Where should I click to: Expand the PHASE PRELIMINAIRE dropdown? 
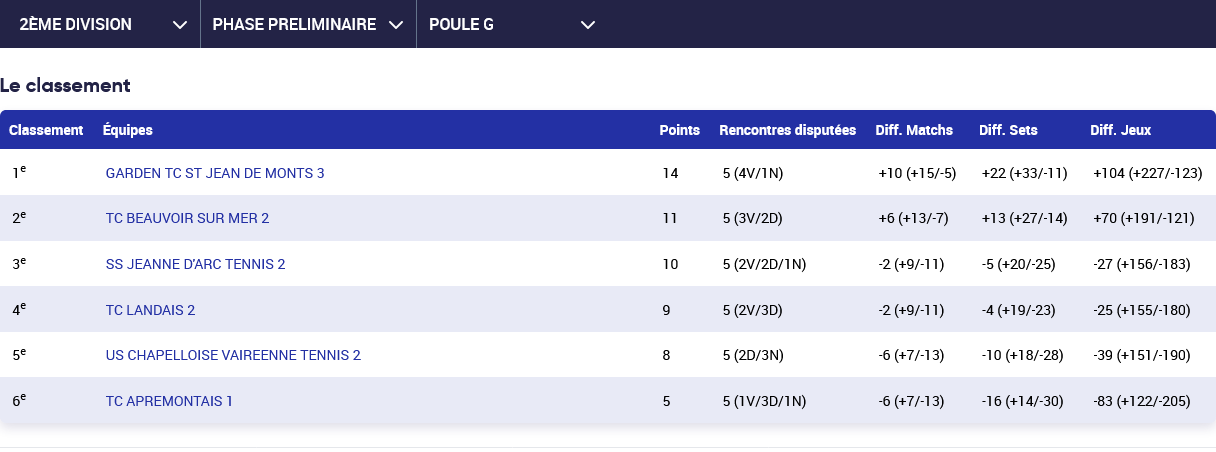click(294, 24)
